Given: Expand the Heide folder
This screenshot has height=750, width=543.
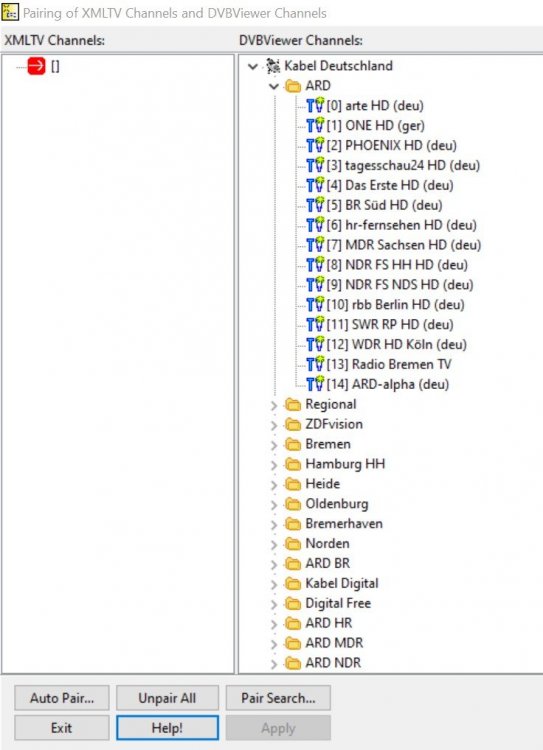Looking at the screenshot, I should 274,485.
